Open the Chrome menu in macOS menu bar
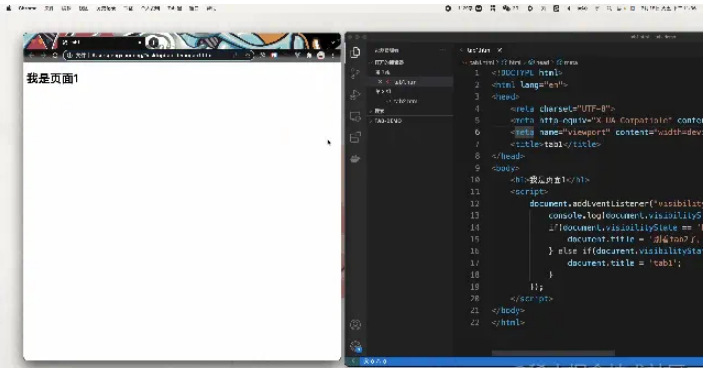This screenshot has width=710, height=368. (27, 8)
